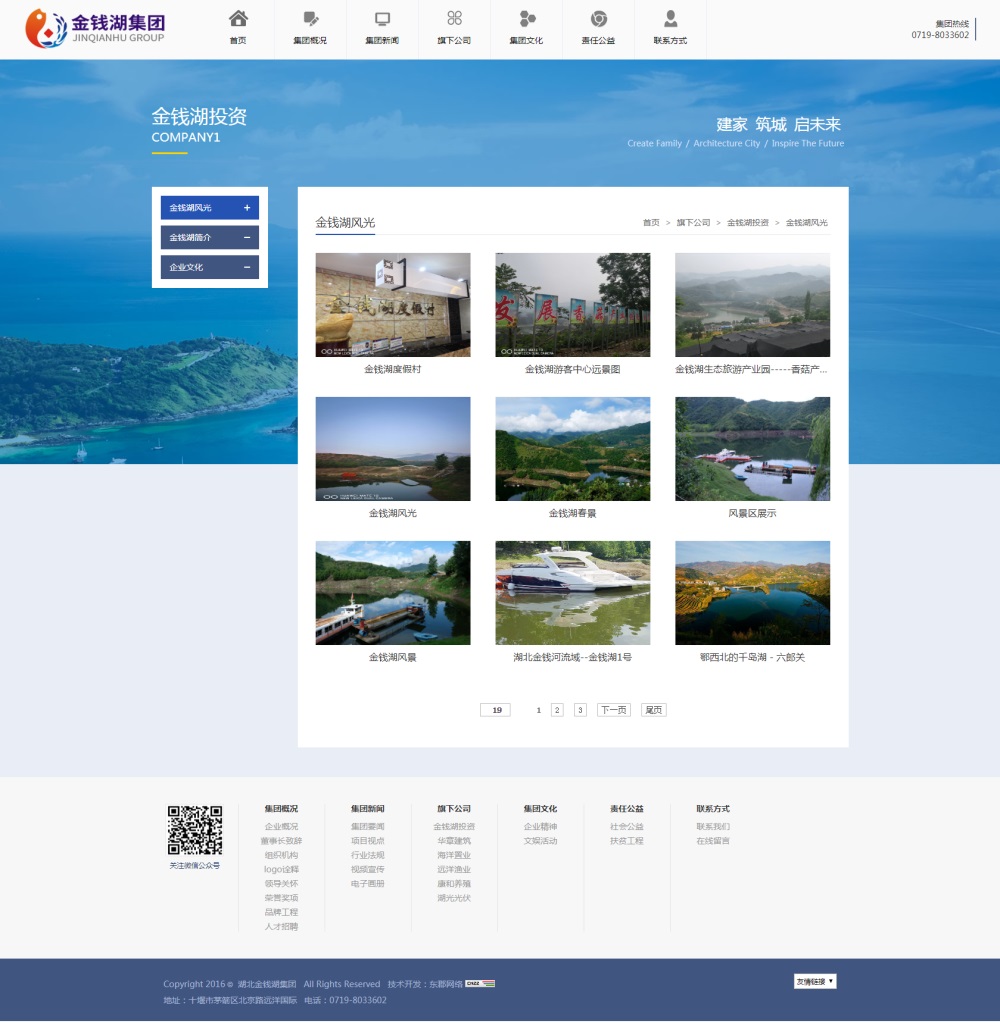The width and height of the screenshot is (1000, 1030).
Task: Open 集团文化 icon in top navigation
Action: [526, 18]
